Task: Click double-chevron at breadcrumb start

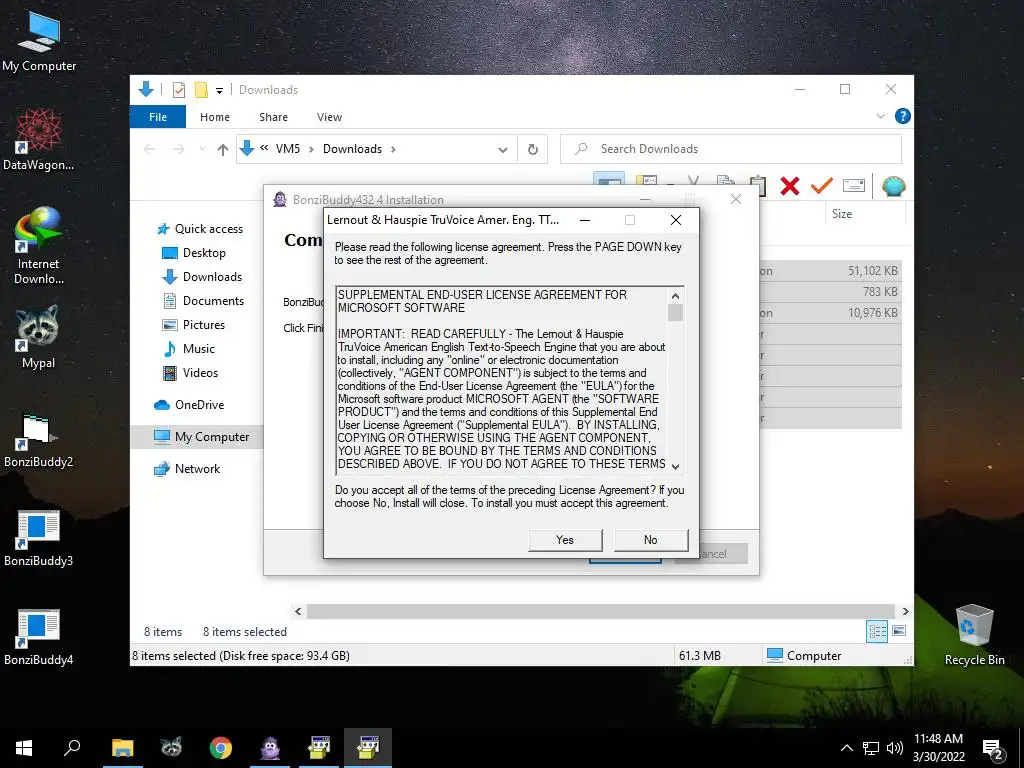Action: pyautogui.click(x=264, y=148)
